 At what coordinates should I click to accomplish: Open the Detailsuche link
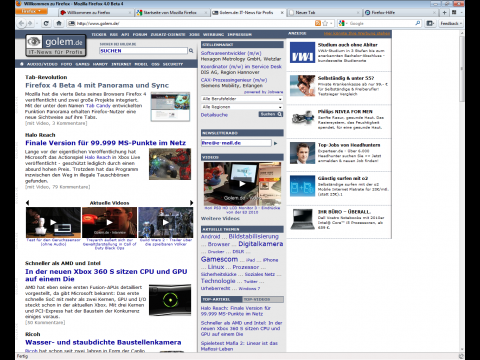pyautogui.click(x=214, y=115)
